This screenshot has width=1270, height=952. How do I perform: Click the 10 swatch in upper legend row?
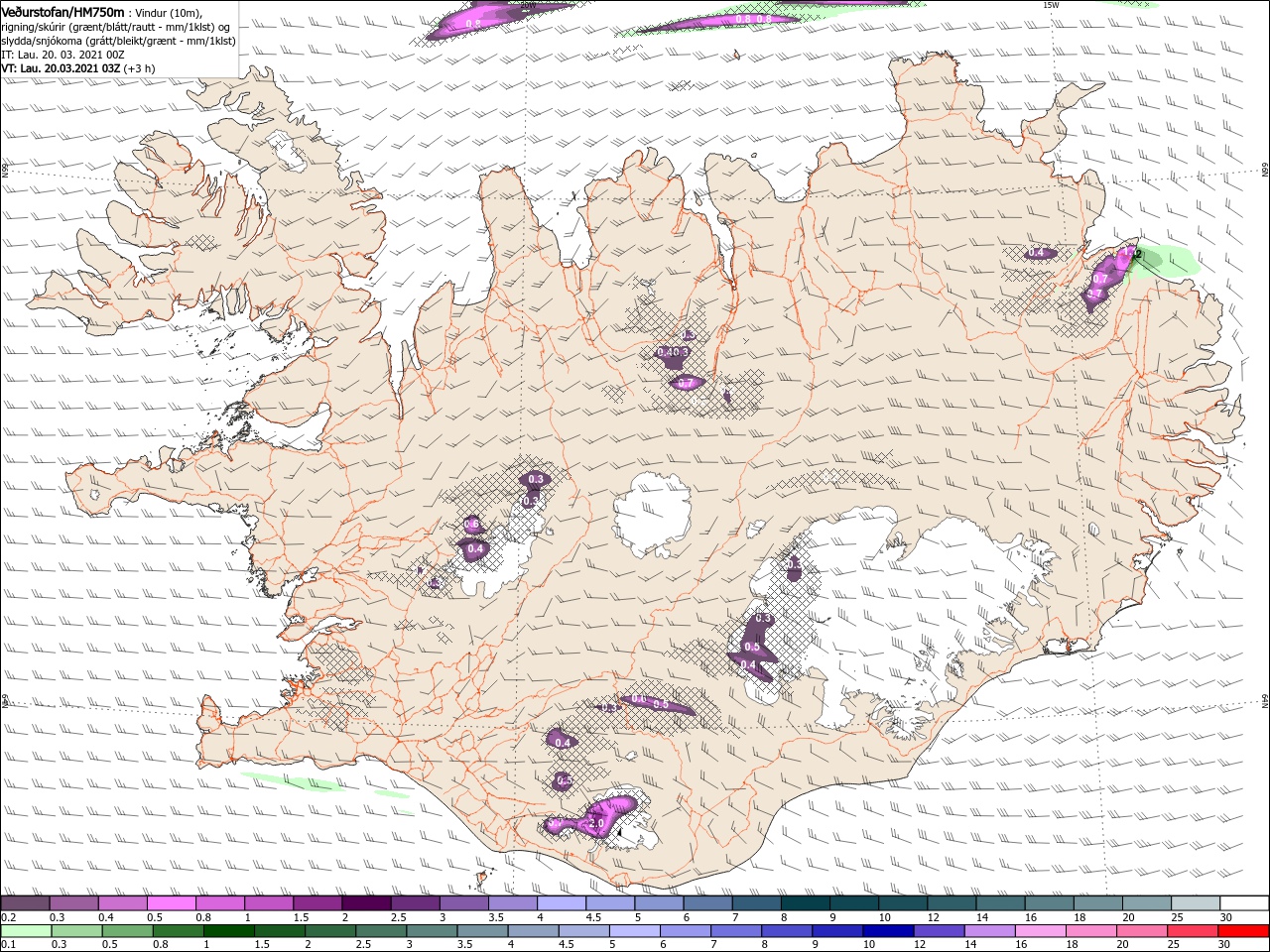click(903, 903)
